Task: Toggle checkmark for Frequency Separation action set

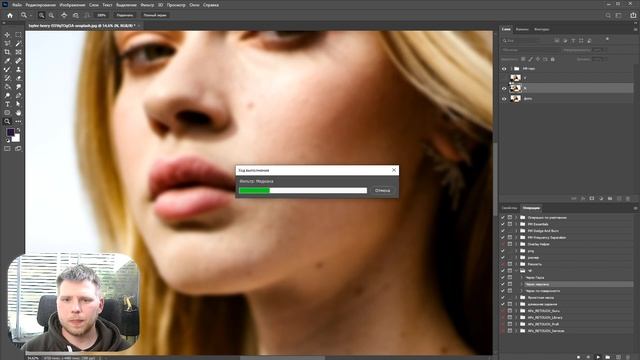Action: [503, 237]
